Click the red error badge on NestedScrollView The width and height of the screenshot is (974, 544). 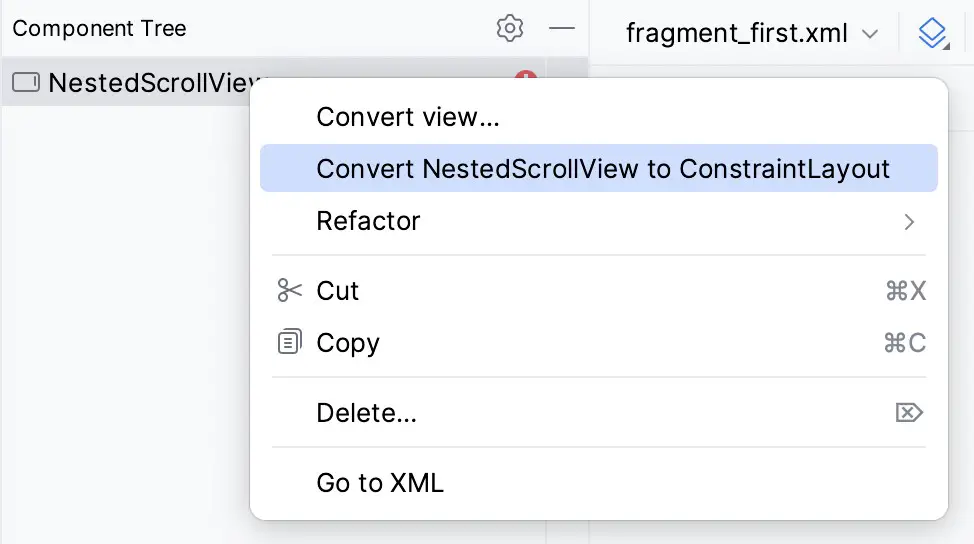tap(526, 75)
